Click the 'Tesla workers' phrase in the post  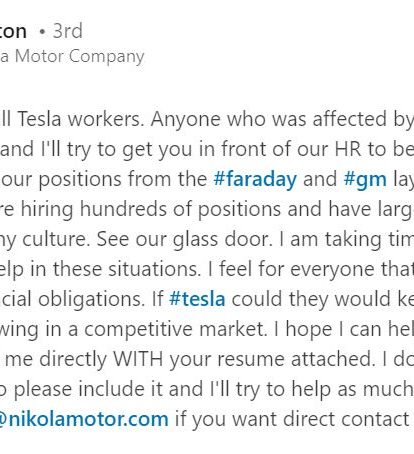81,119
